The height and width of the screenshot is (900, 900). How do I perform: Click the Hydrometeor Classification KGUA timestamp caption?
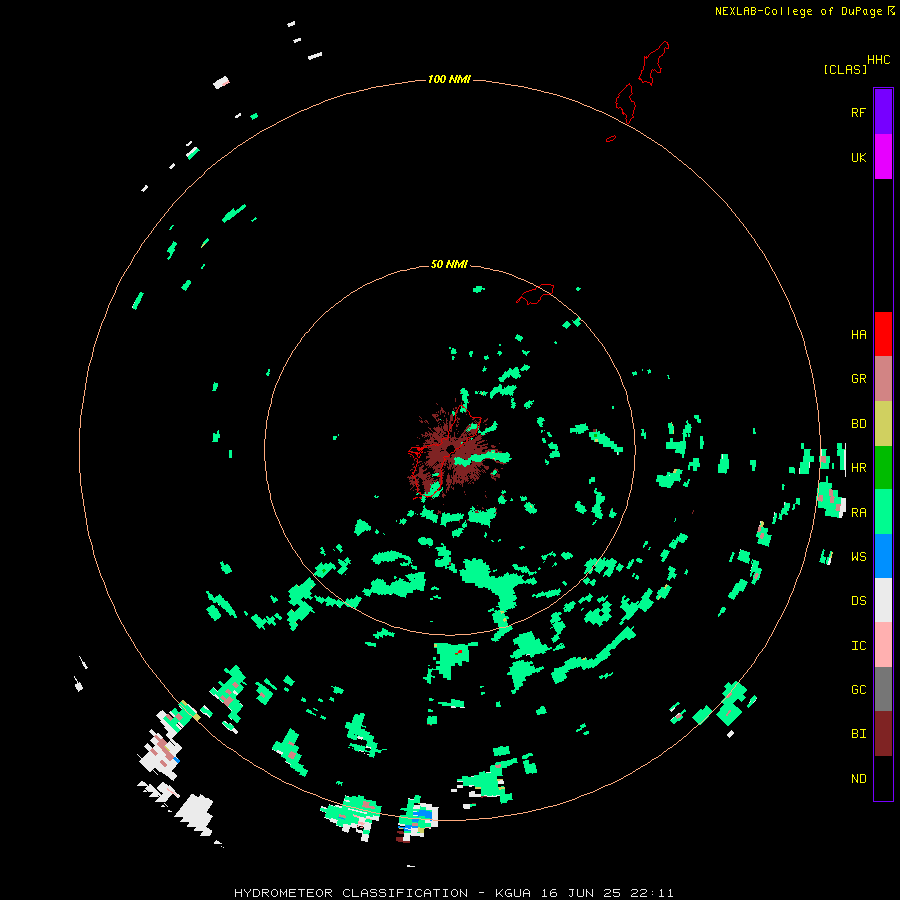pyautogui.click(x=453, y=893)
